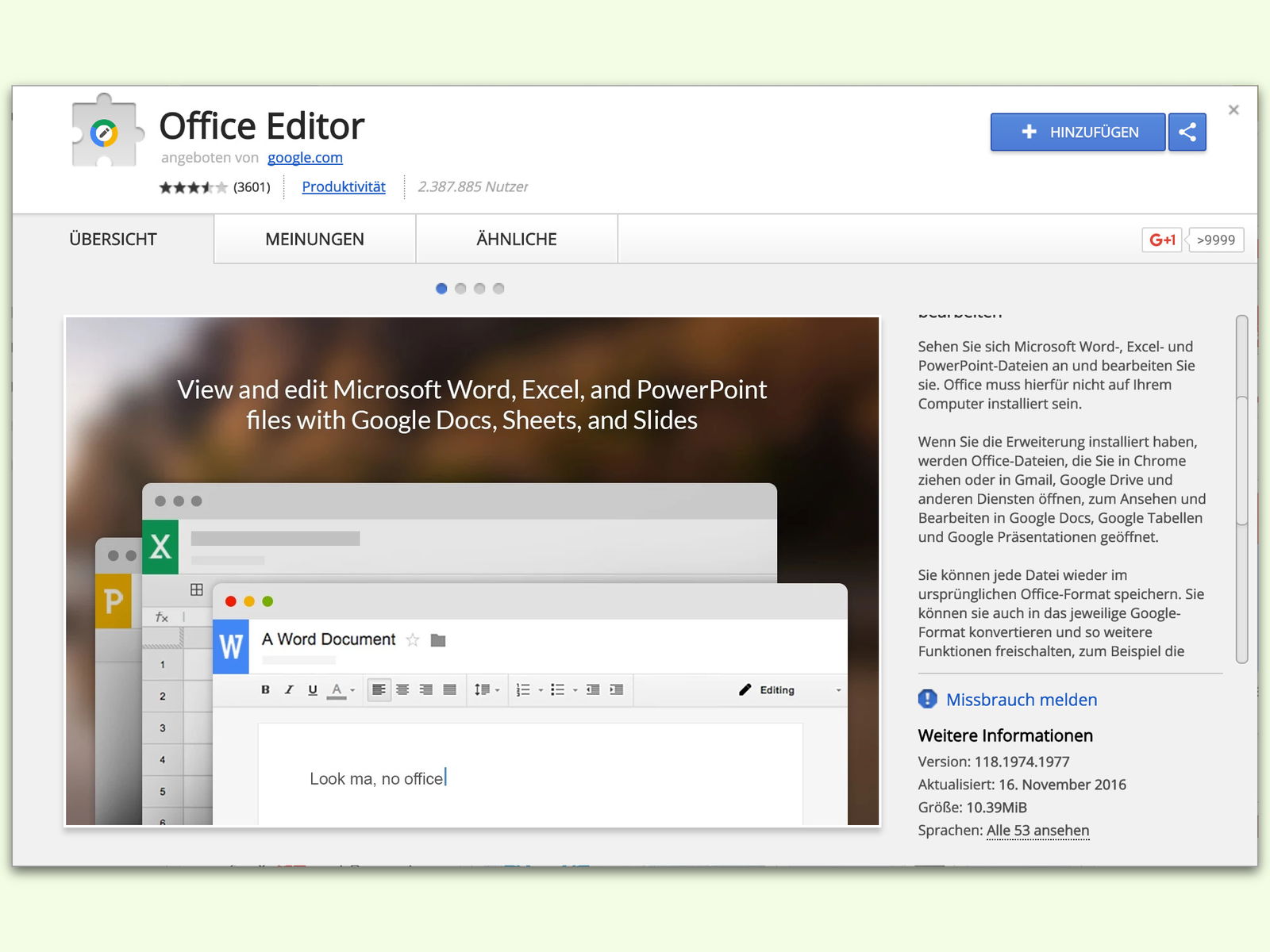This screenshot has width=1270, height=952.
Task: Click the Word W icon in preview
Action: click(x=231, y=647)
